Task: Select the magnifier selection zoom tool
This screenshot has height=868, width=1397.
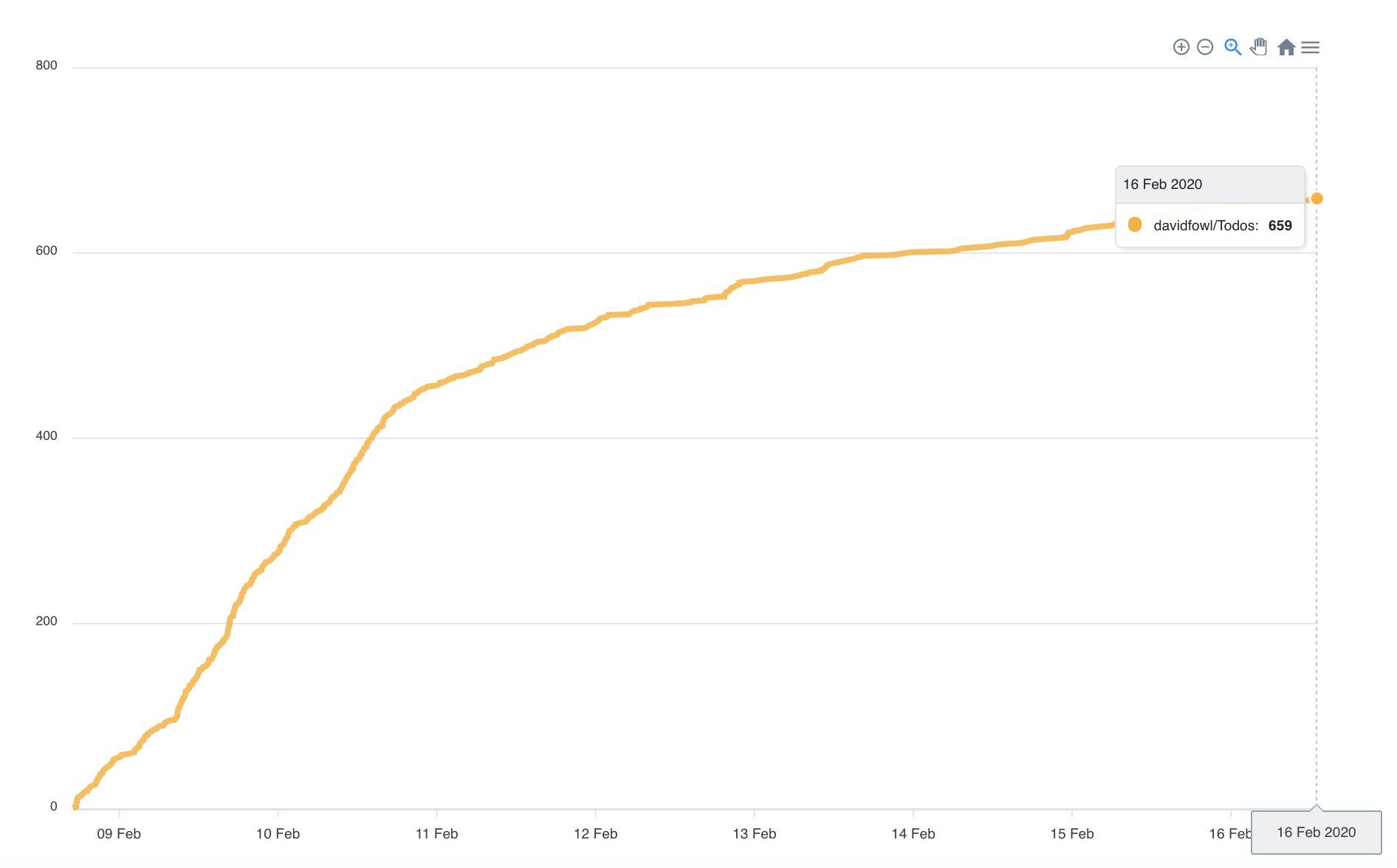Action: point(1232,47)
